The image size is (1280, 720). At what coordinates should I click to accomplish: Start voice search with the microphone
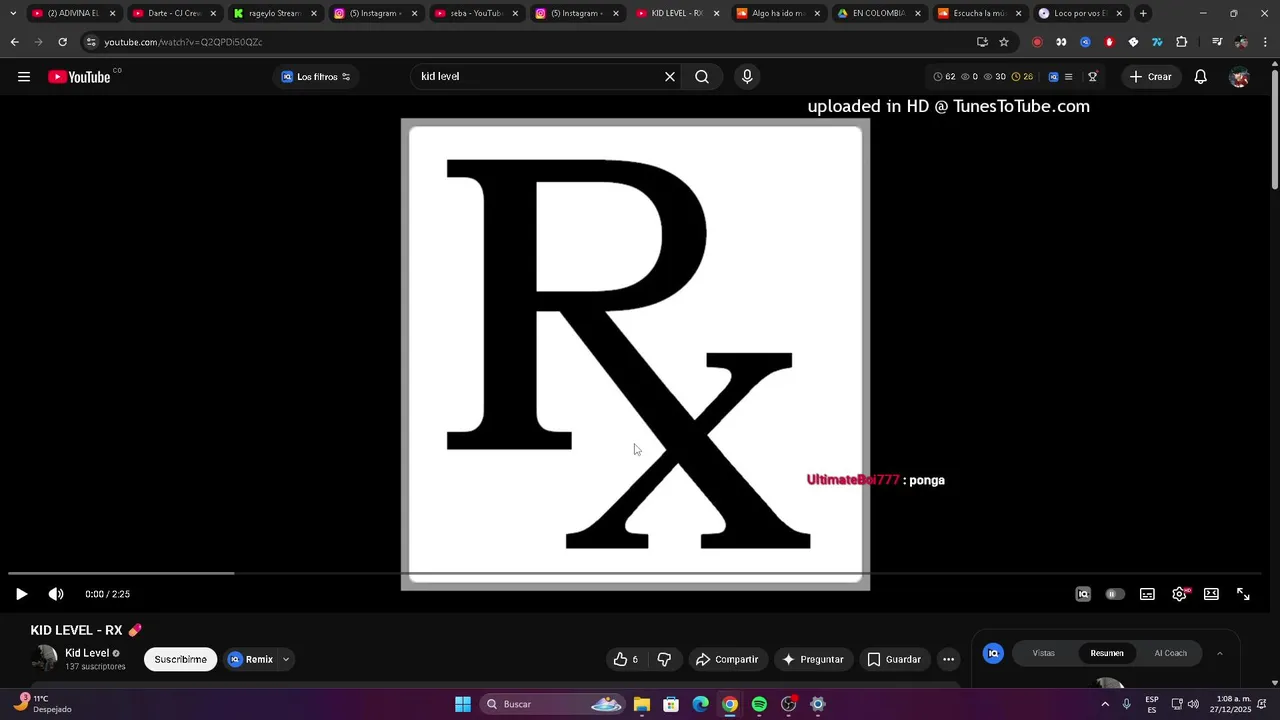coord(747,77)
